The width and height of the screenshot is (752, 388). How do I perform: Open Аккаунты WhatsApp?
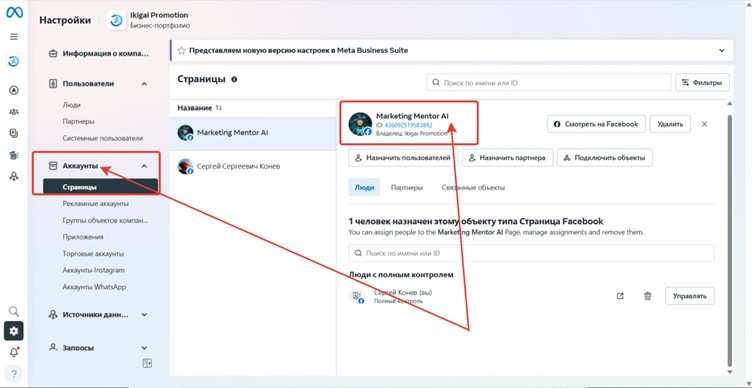[x=94, y=287]
